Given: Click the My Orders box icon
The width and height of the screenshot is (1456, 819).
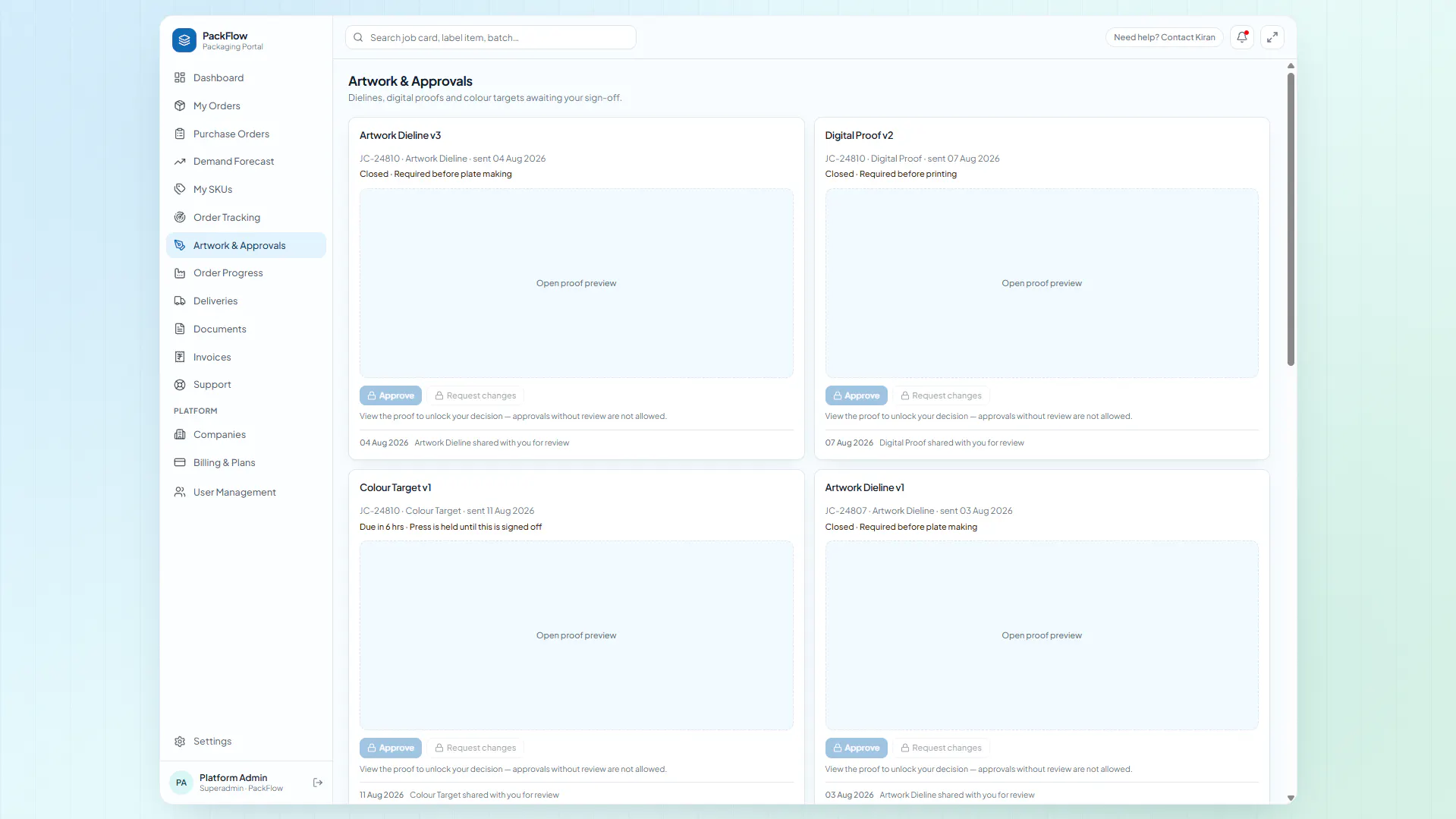Looking at the screenshot, I should point(180,106).
